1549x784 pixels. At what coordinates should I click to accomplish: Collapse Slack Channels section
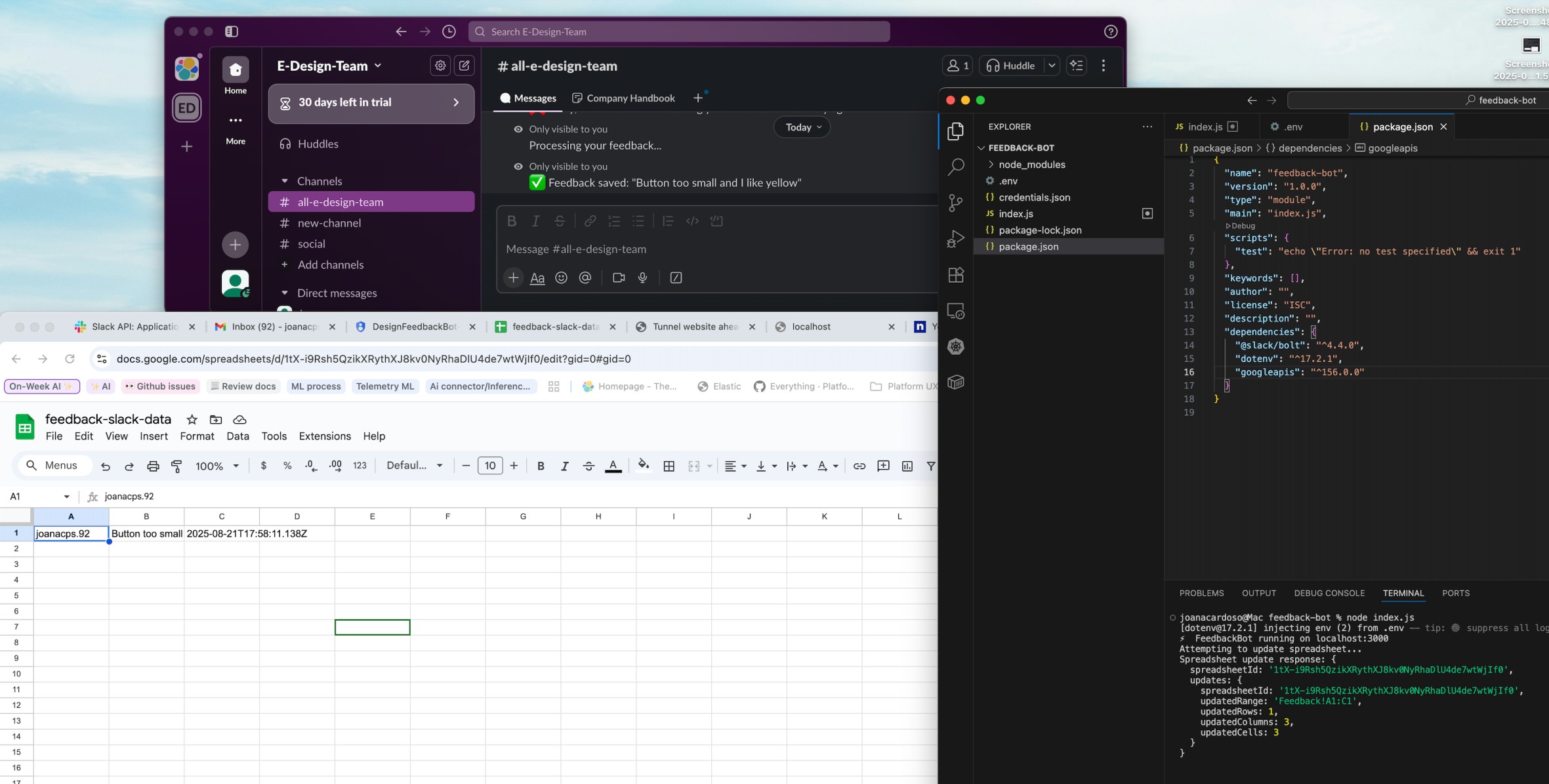285,181
